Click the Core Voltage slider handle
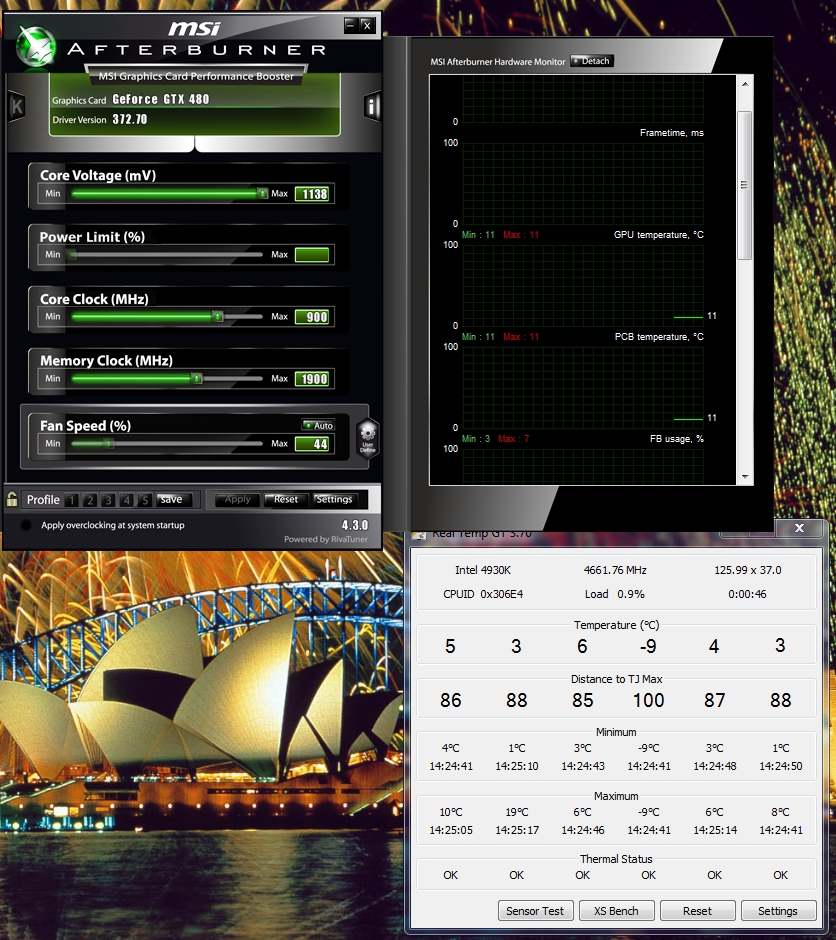The height and width of the screenshot is (940, 836). pos(262,193)
